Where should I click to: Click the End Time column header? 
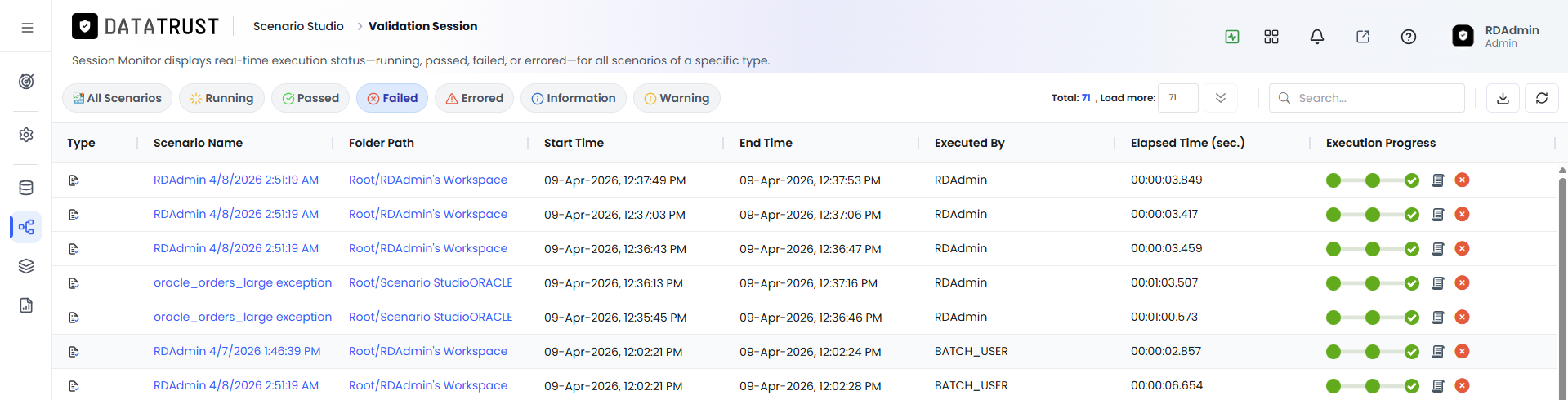pyautogui.click(x=766, y=143)
